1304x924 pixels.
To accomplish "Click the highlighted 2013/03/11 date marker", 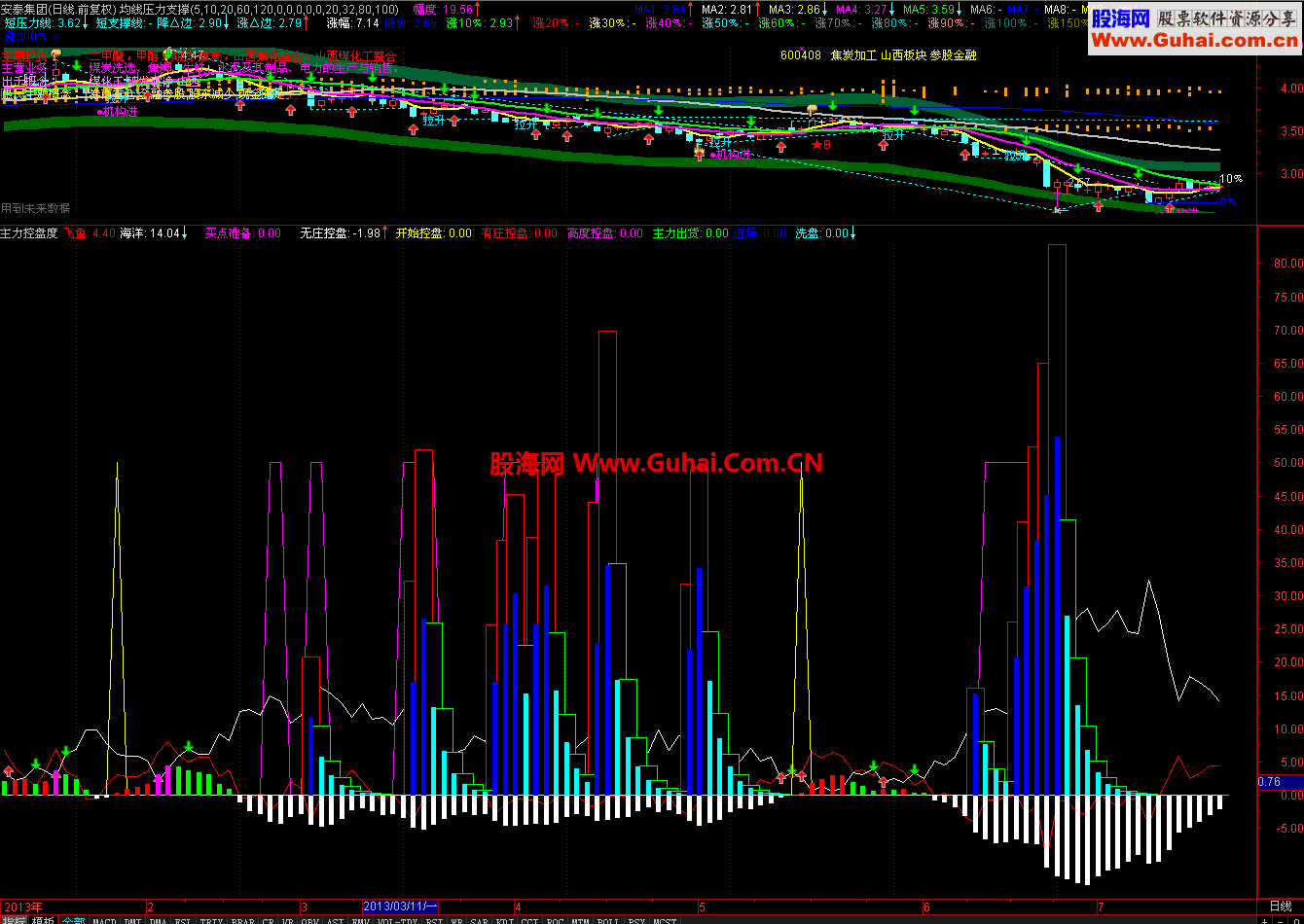I will tap(400, 906).
